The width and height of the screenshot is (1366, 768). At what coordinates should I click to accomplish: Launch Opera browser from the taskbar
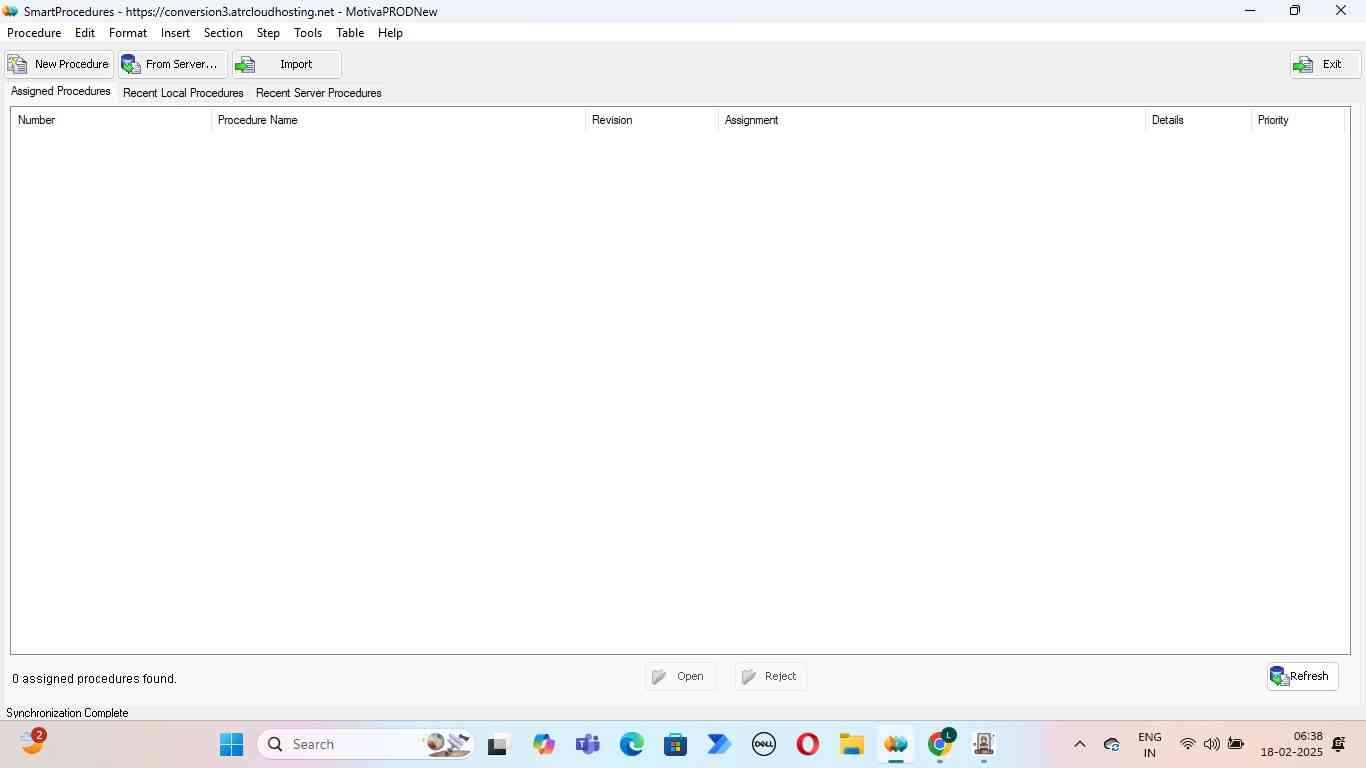tap(808, 745)
